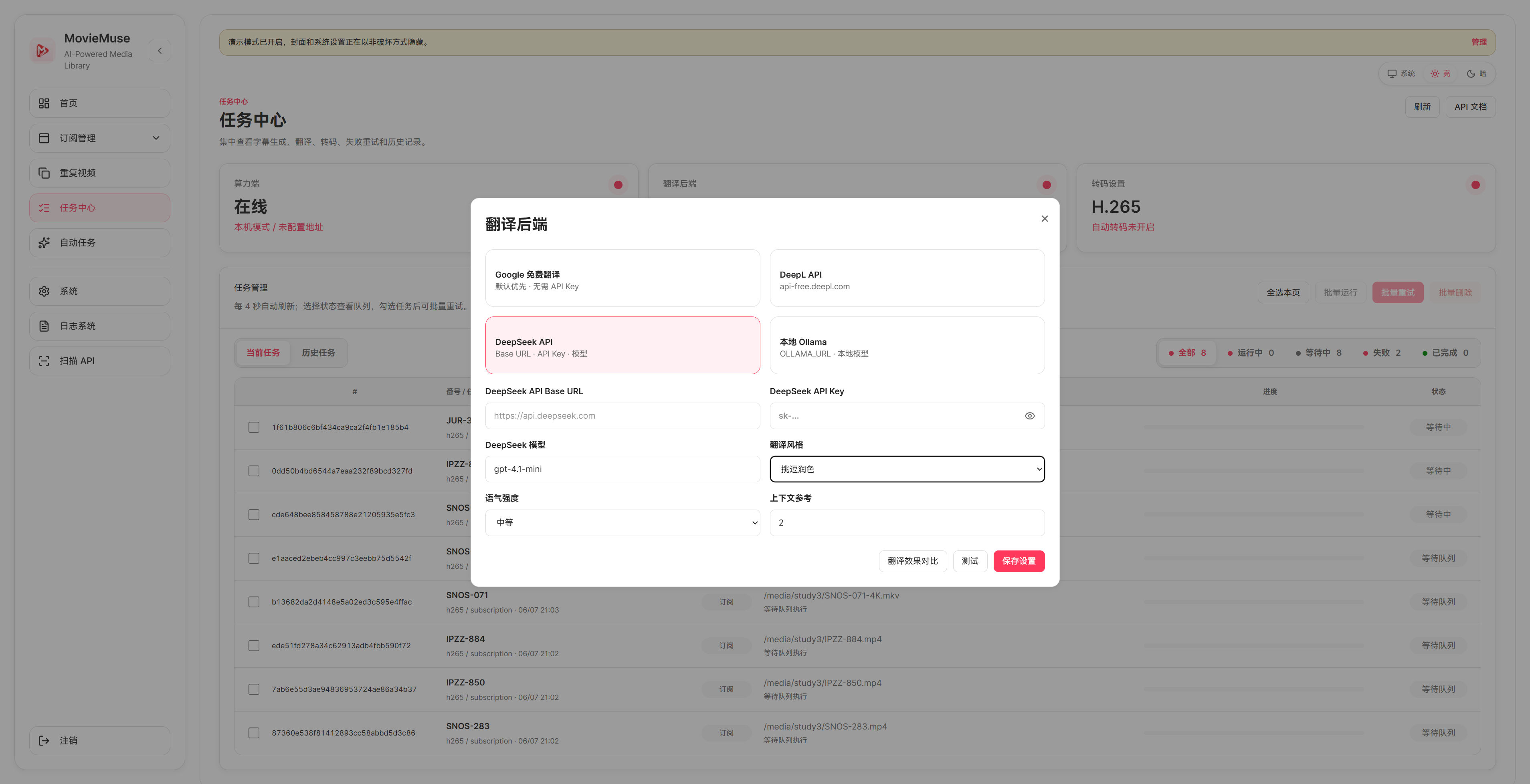Open the 翻译风格 dropdown showing 挑逗润色

pyautogui.click(x=907, y=469)
